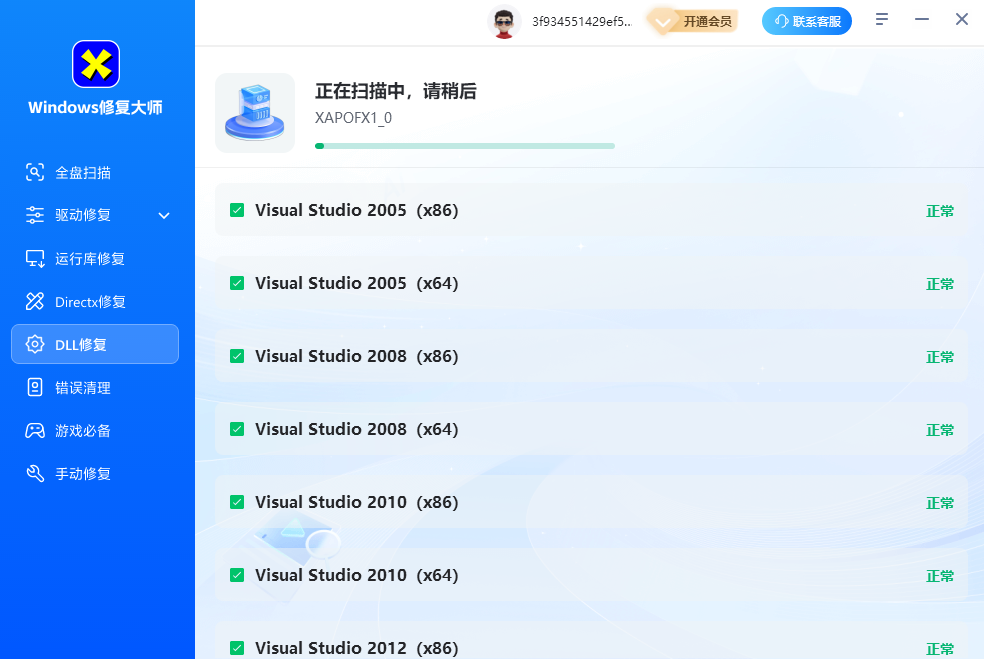Click the full scan magnifier icon
This screenshot has width=984, height=659.
pyautogui.click(x=35, y=172)
